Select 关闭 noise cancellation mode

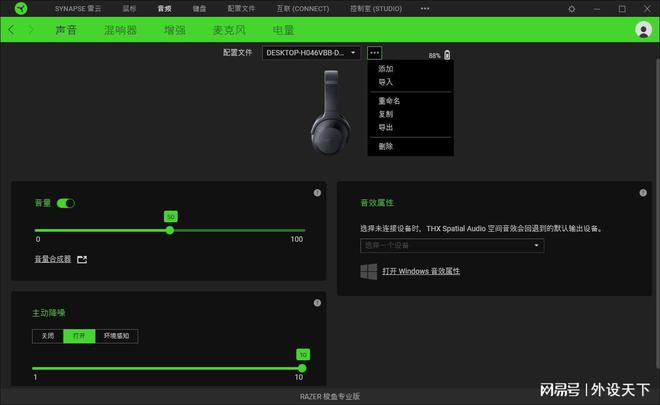48,336
